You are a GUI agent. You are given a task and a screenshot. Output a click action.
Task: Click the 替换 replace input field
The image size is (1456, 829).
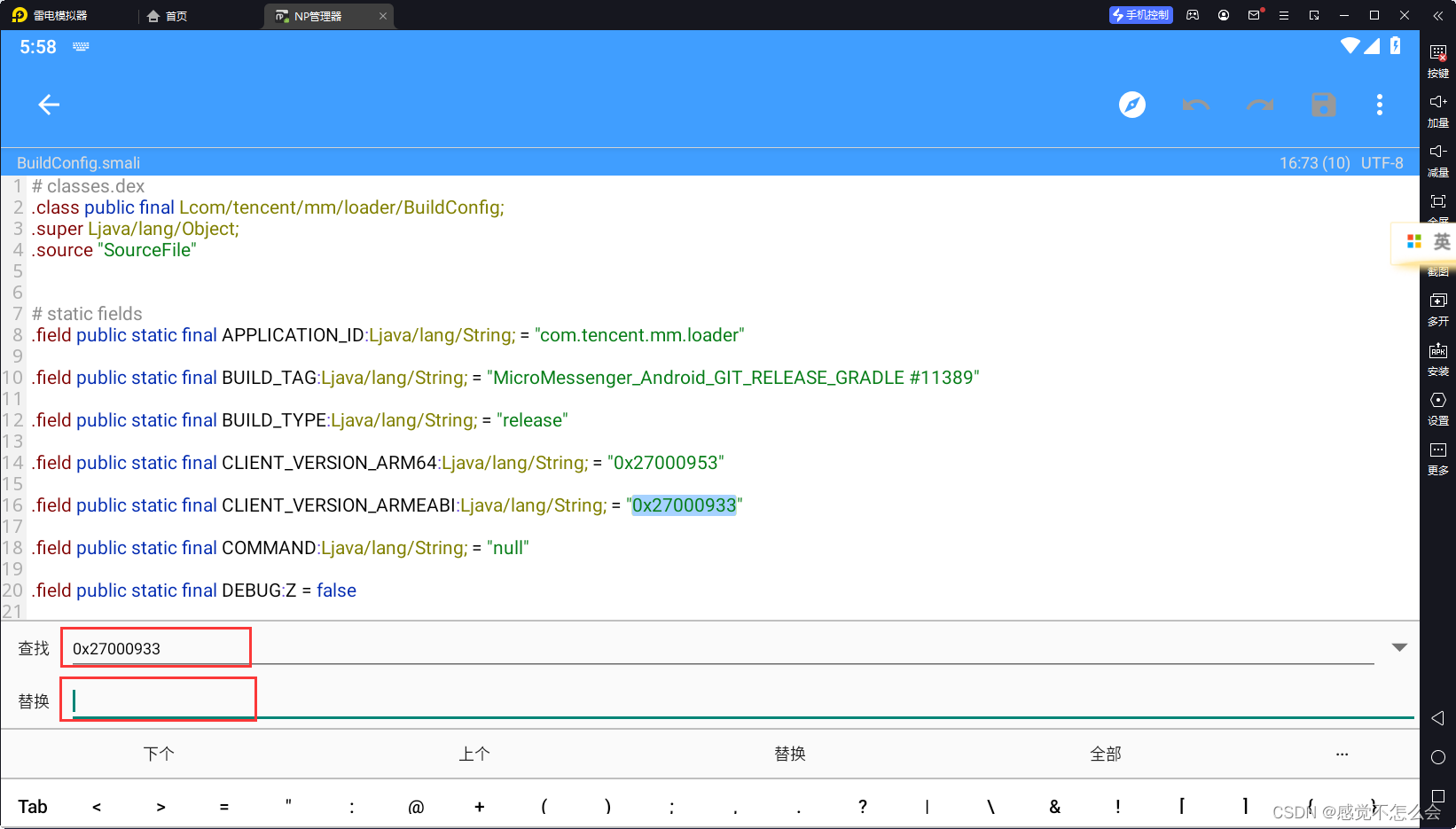[x=743, y=700]
